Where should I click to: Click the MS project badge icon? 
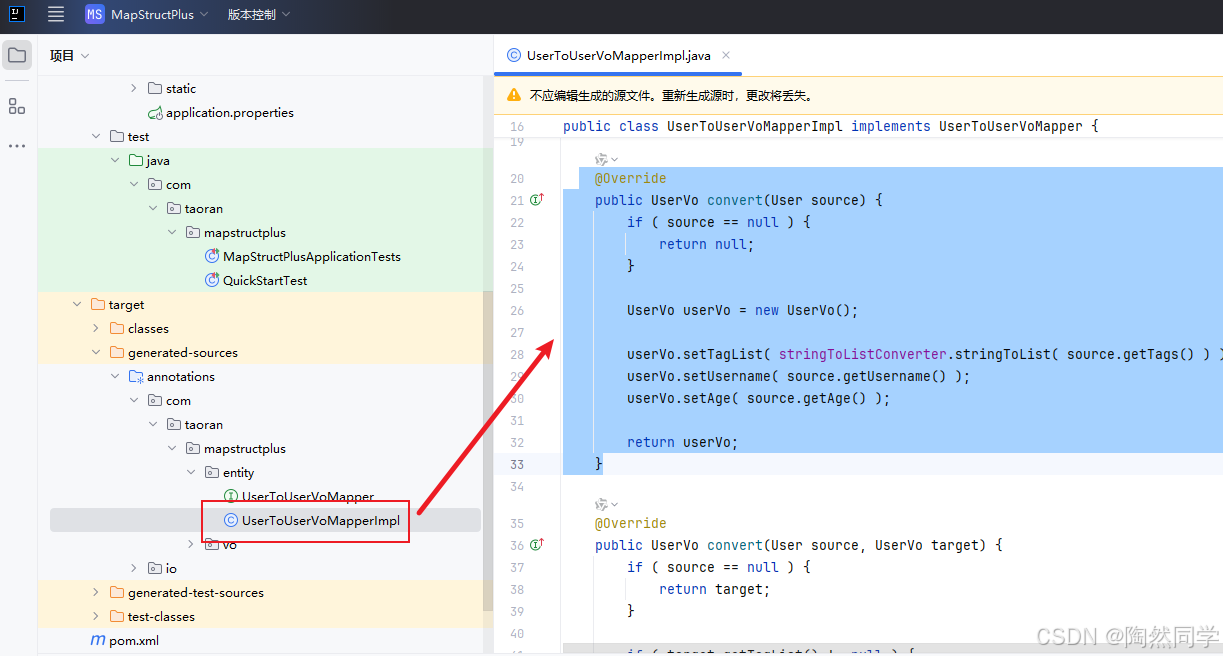[x=95, y=14]
